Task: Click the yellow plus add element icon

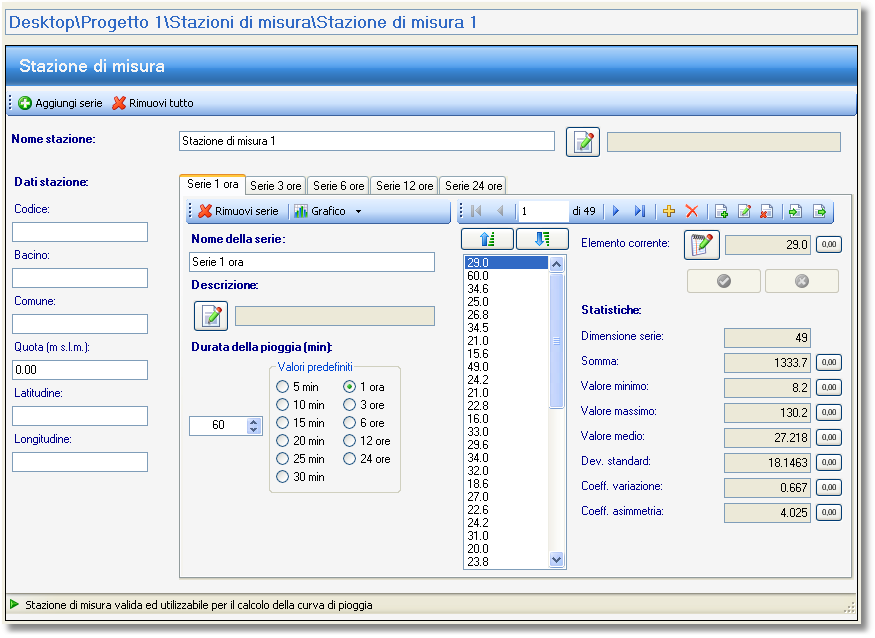Action: [x=669, y=211]
